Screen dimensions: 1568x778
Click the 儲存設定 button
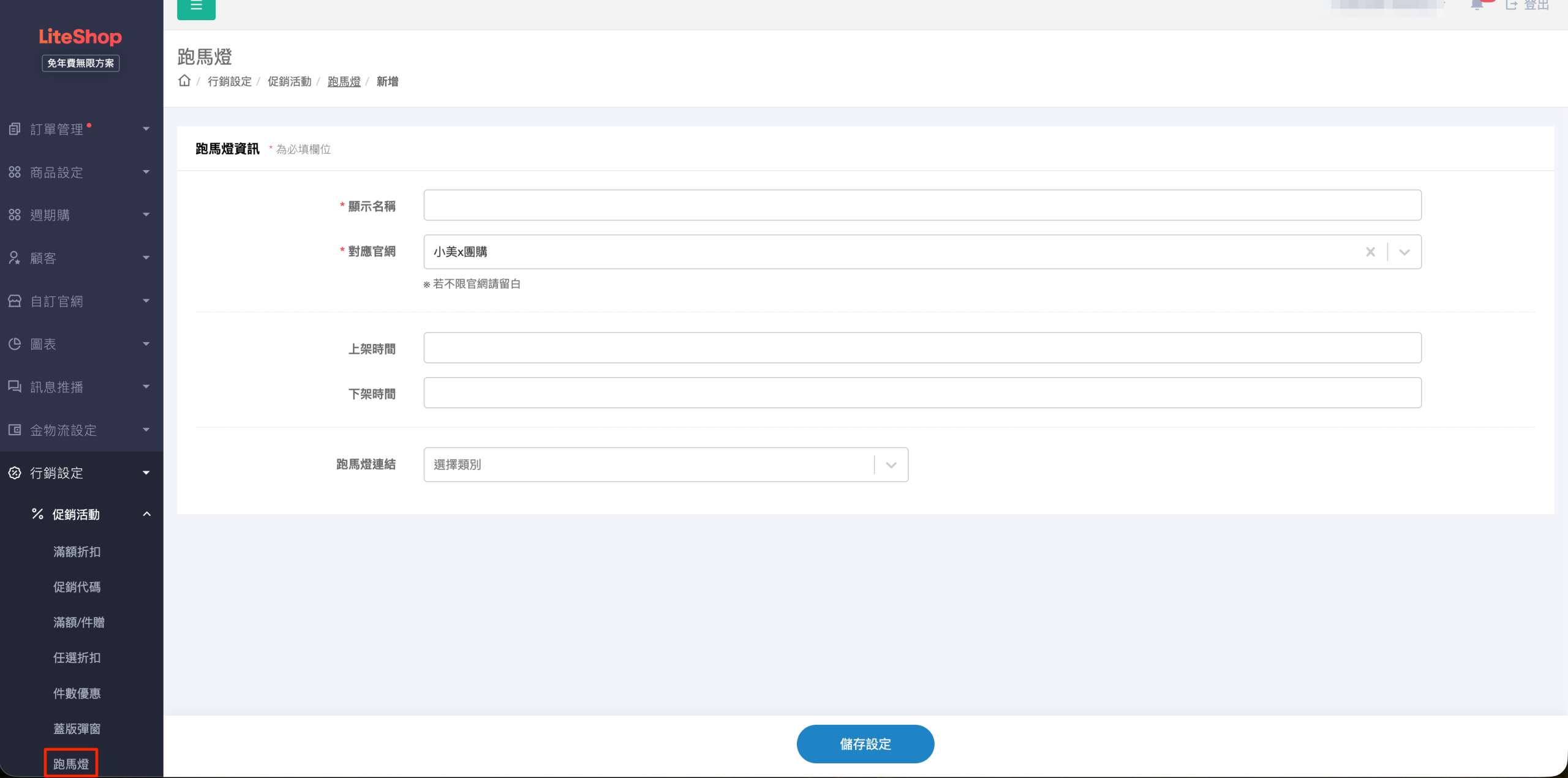[865, 744]
